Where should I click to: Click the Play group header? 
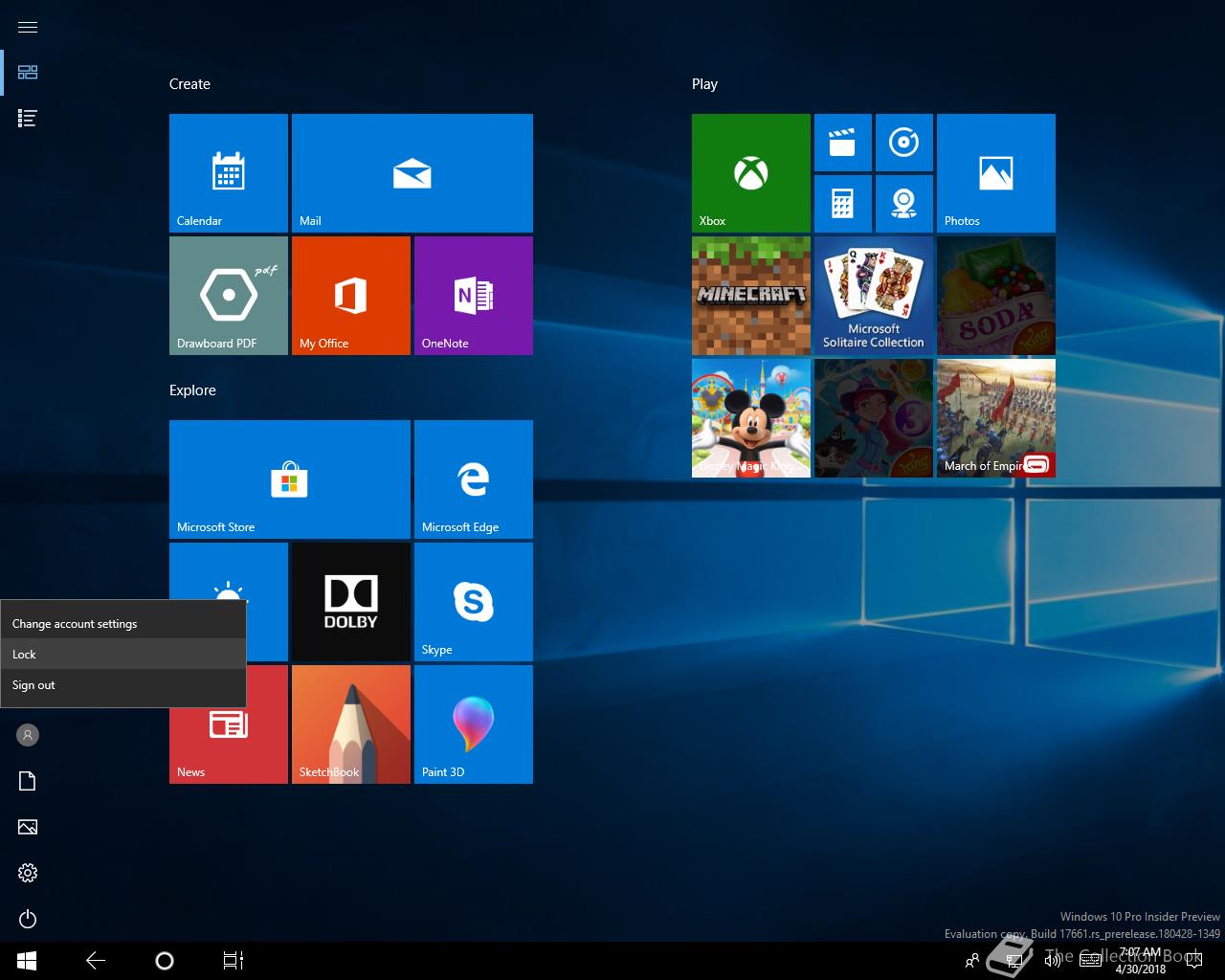(704, 84)
